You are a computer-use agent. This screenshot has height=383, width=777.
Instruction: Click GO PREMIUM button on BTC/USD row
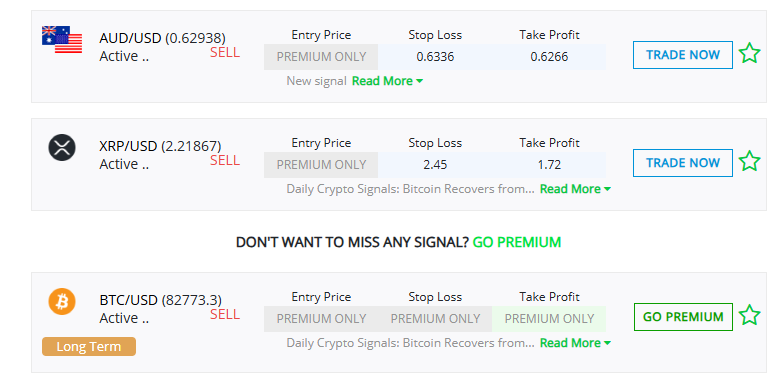(683, 317)
